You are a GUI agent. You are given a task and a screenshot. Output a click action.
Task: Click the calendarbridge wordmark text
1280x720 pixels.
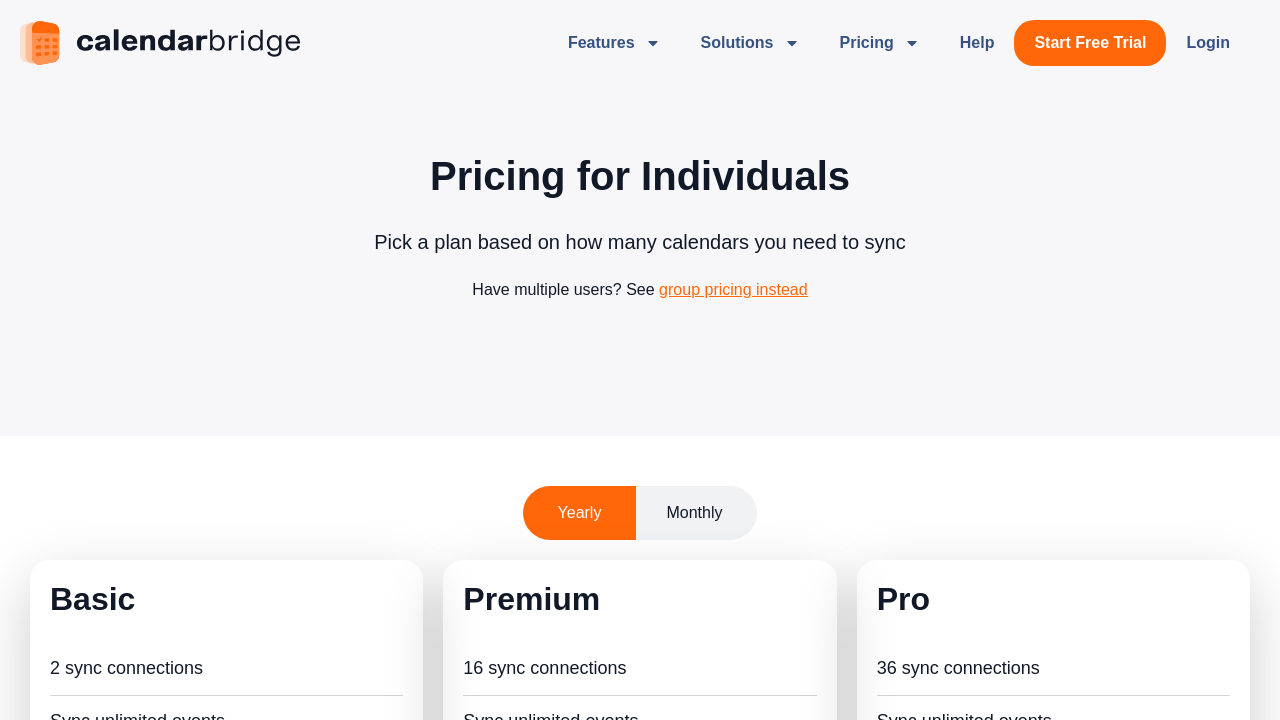(x=188, y=42)
